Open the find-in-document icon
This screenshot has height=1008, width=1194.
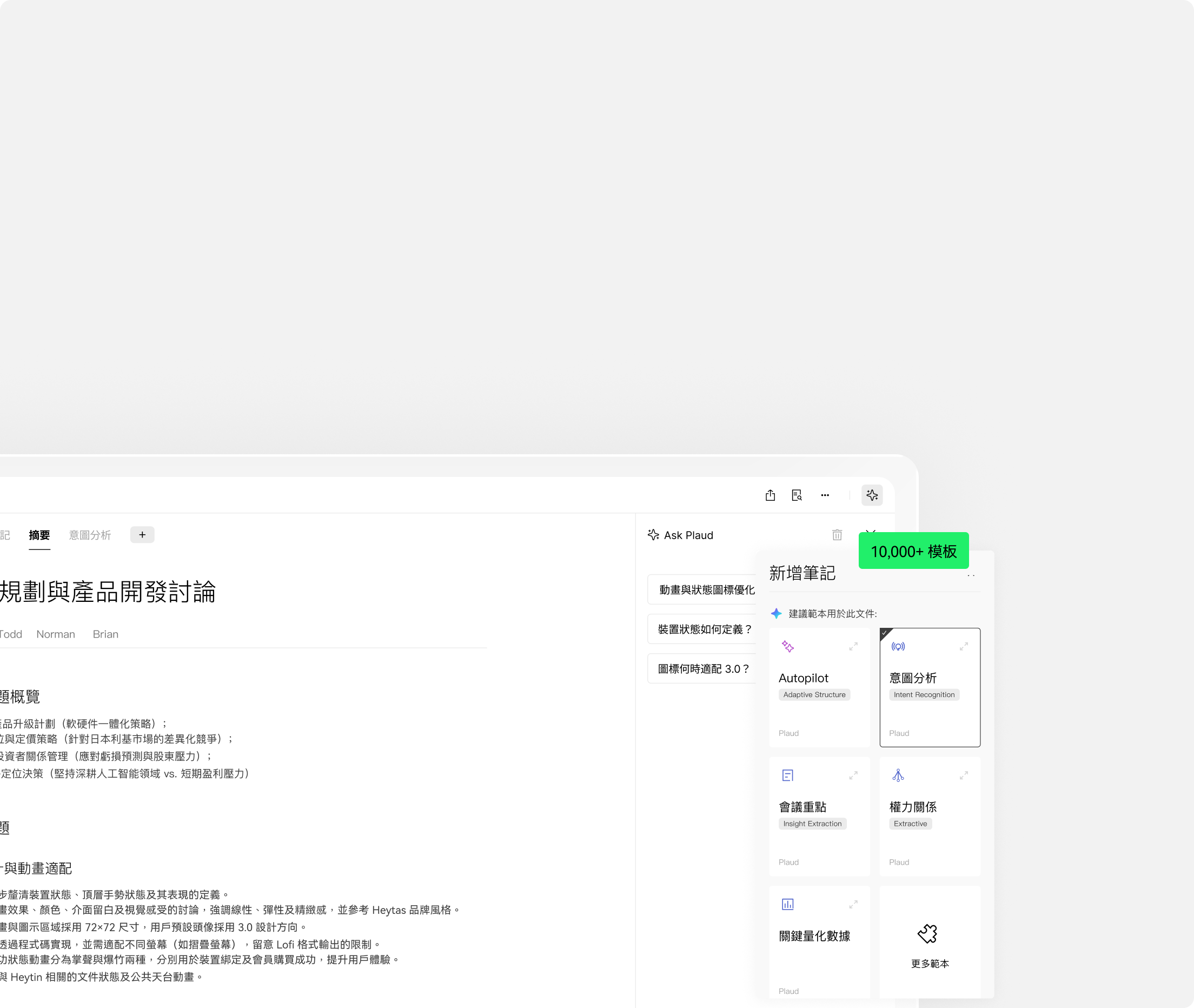click(x=797, y=495)
